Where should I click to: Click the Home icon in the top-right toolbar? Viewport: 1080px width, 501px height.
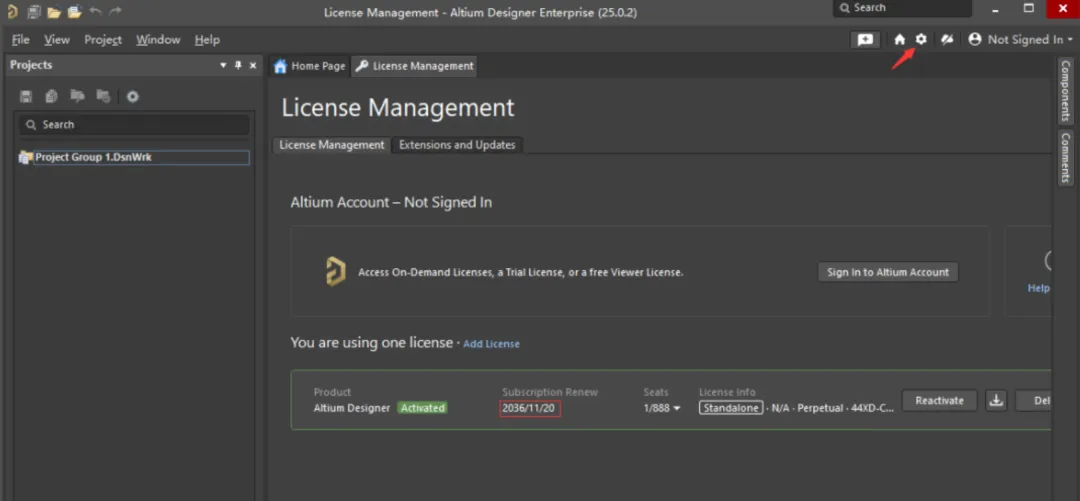[900, 40]
